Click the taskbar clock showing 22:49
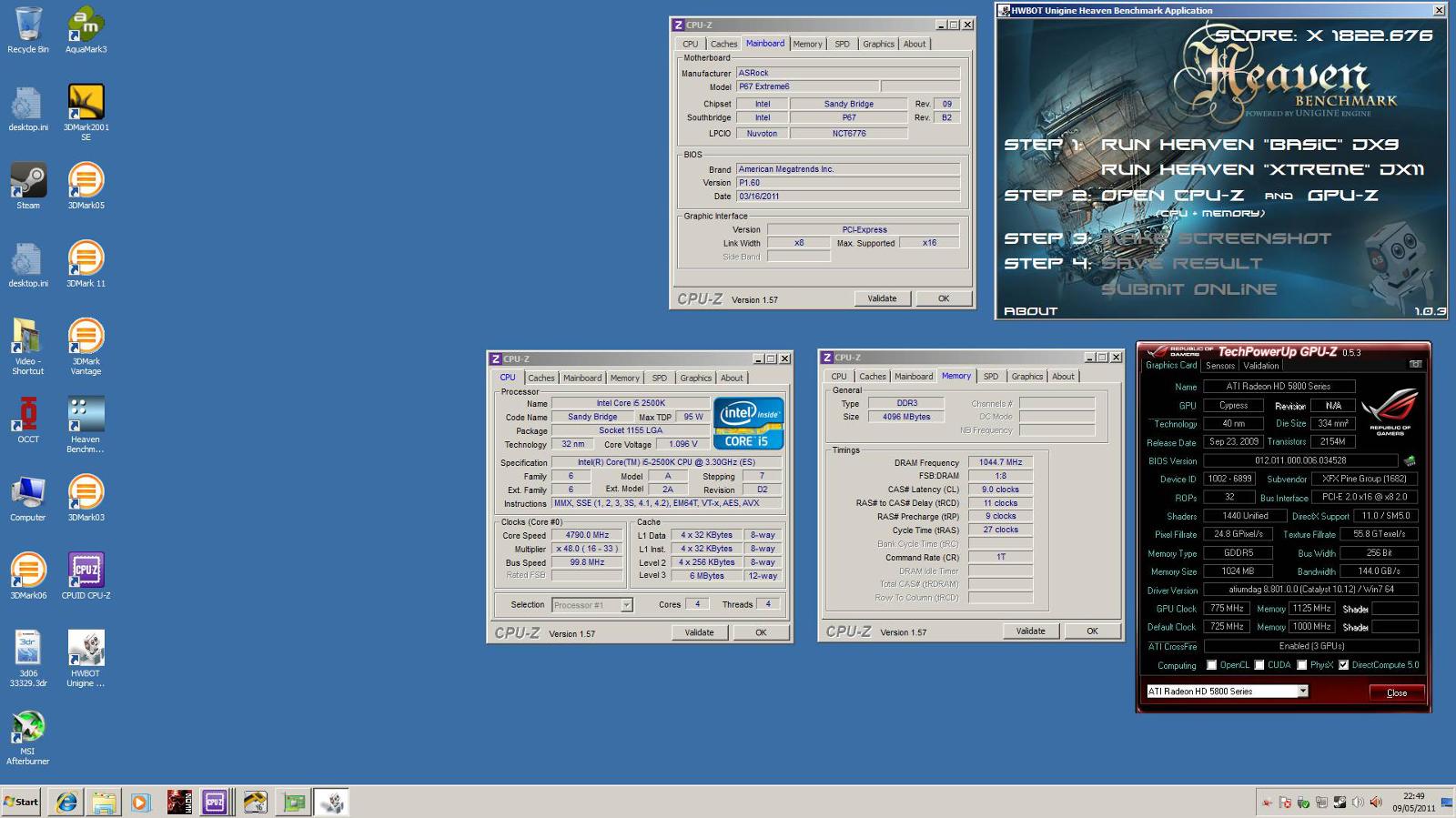 (x=1413, y=802)
